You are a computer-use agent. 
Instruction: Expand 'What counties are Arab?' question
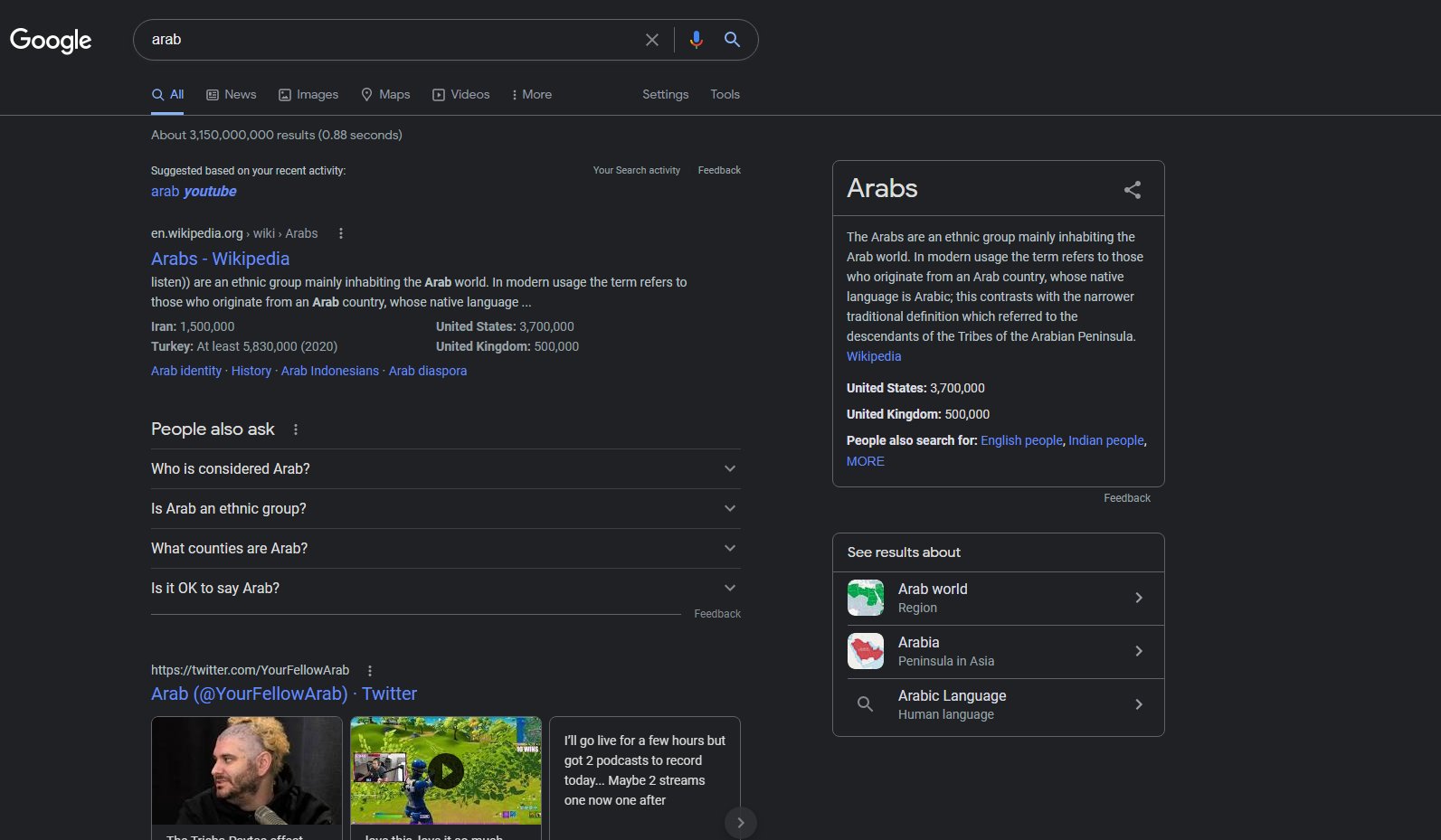click(x=445, y=548)
